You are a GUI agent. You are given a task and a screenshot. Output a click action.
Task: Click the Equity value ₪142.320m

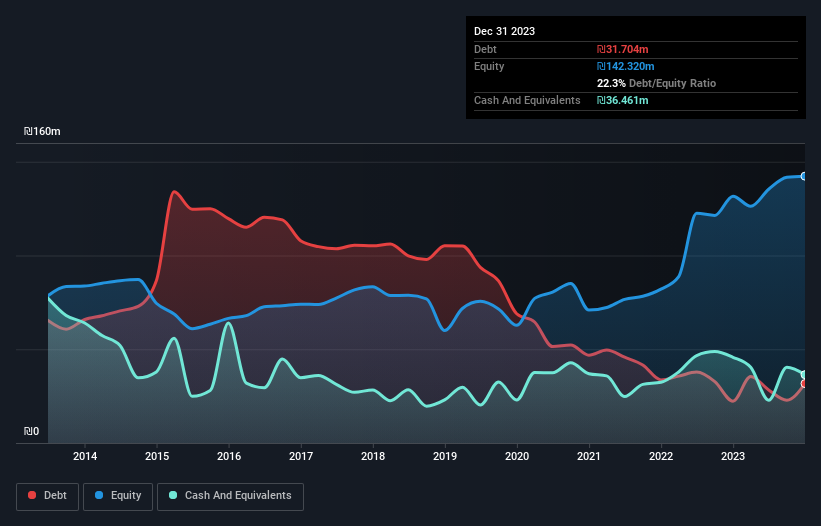(626, 66)
